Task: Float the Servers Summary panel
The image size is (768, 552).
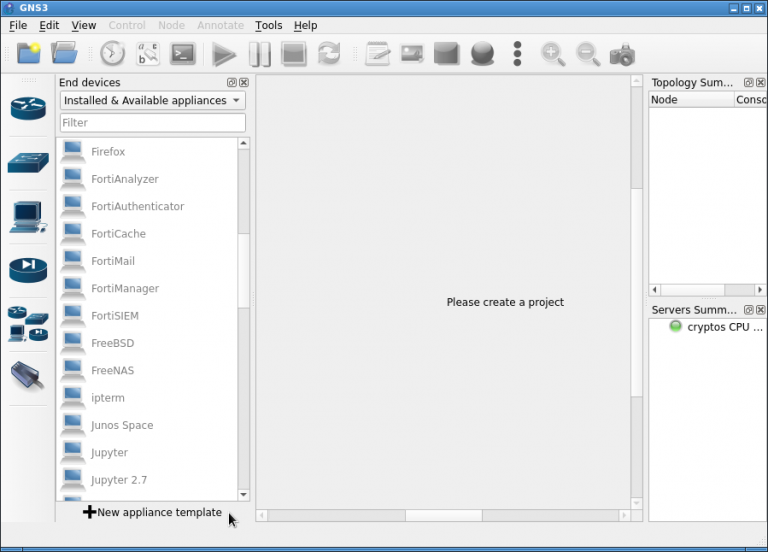Action: (x=748, y=310)
